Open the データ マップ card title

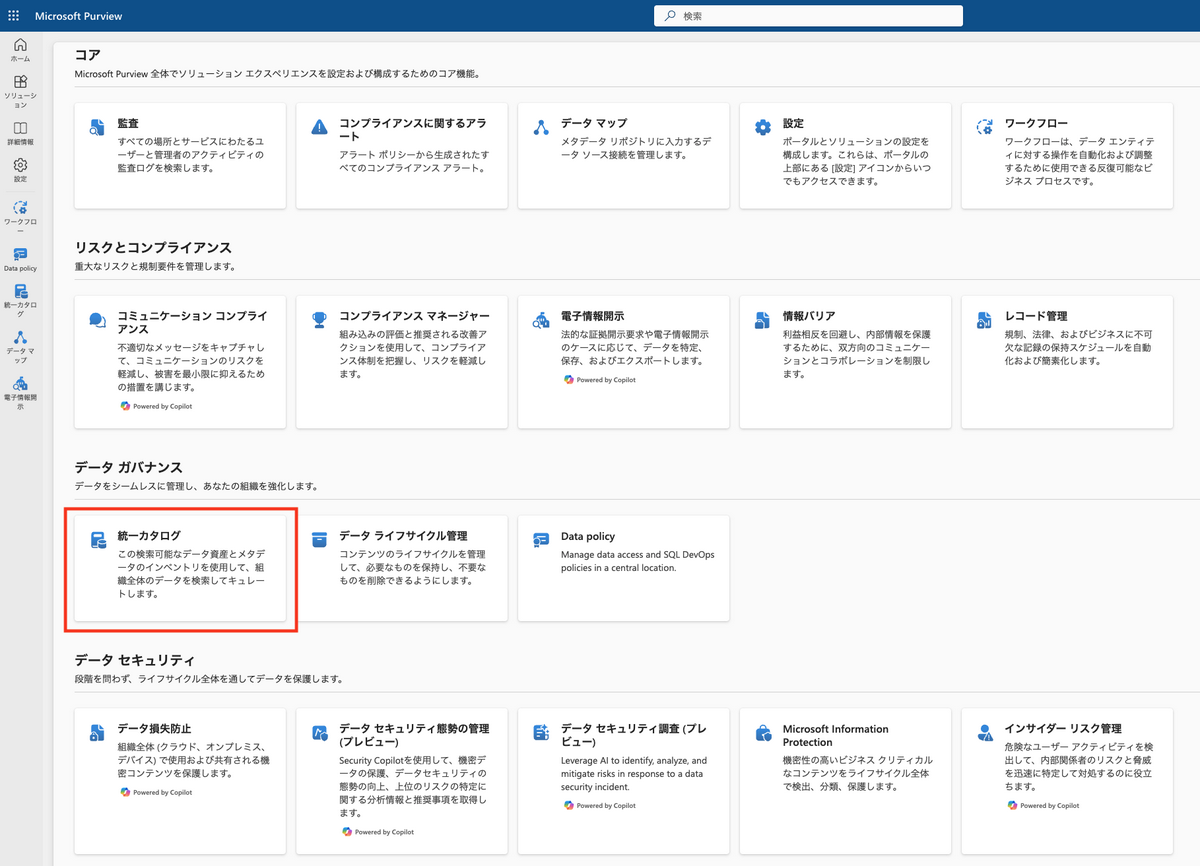pyautogui.click(x=594, y=123)
